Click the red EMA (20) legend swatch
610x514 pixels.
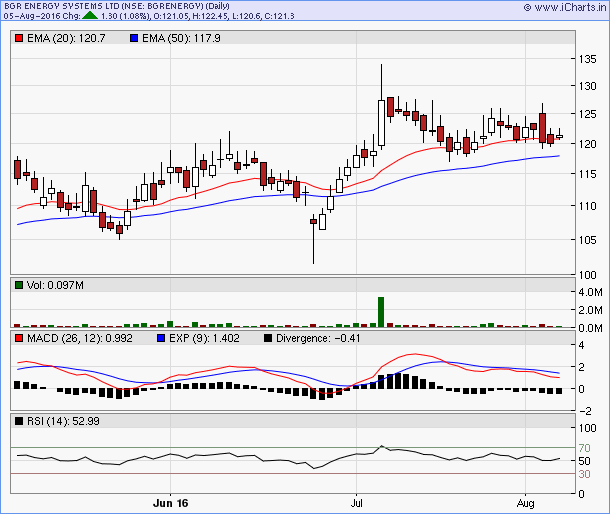coord(19,38)
